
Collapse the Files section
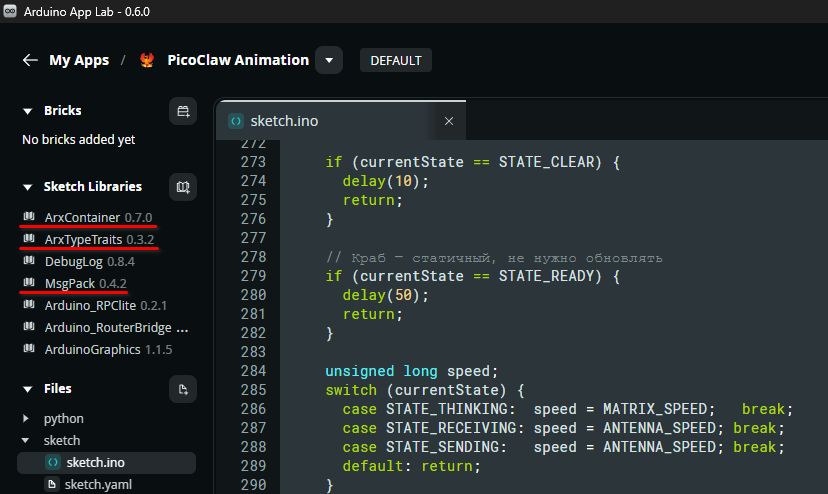28,389
